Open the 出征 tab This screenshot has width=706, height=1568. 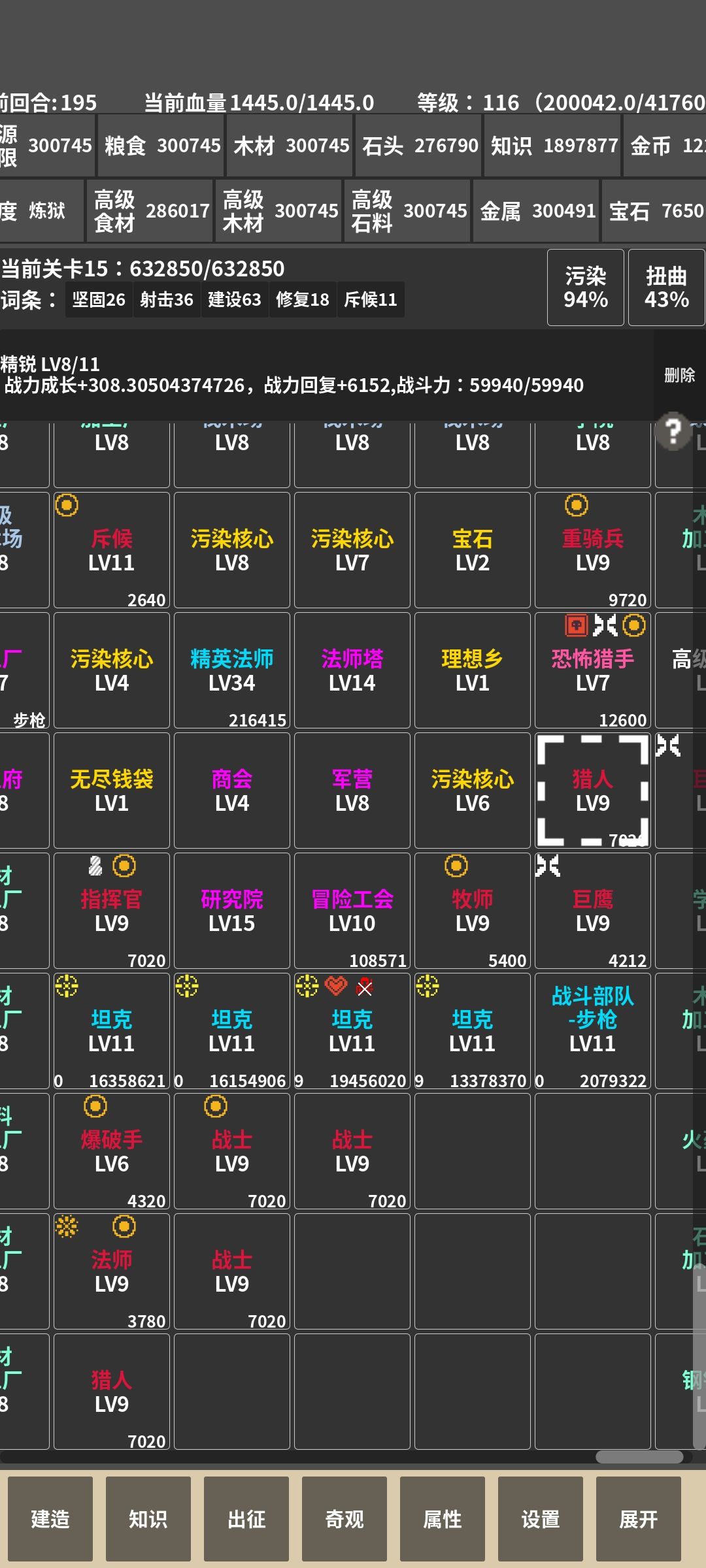click(x=246, y=1519)
